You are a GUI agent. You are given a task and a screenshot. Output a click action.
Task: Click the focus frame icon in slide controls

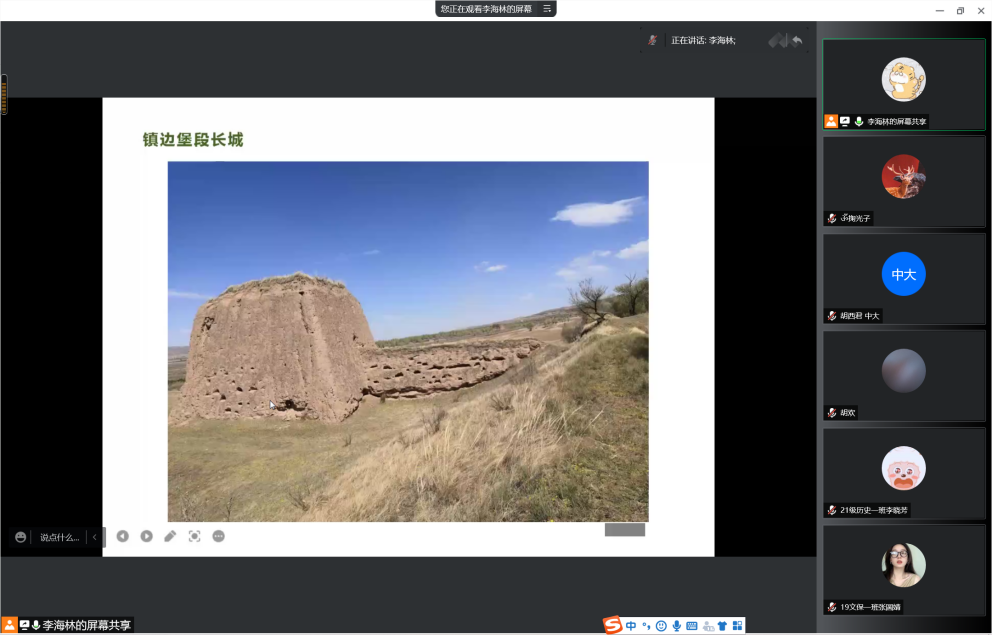(x=194, y=536)
